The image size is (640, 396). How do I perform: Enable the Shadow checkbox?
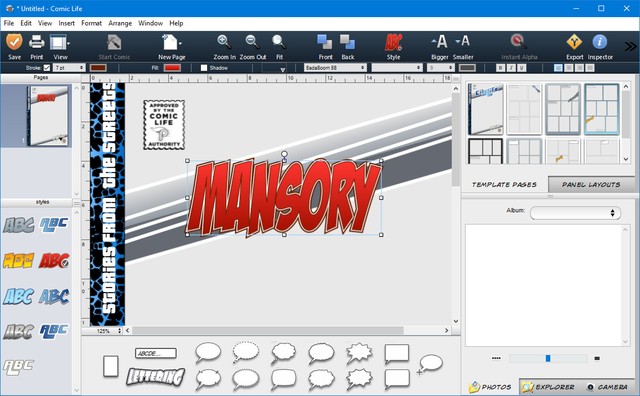coord(204,68)
